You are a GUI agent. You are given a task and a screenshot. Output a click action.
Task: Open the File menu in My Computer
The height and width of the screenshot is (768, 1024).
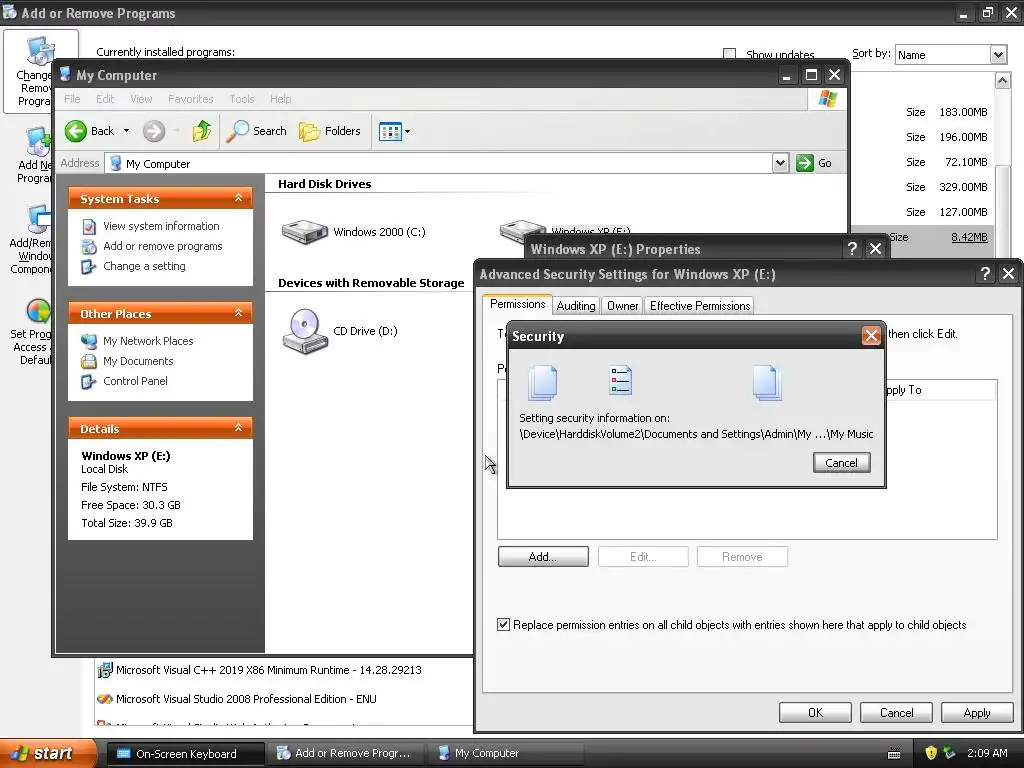click(72, 99)
